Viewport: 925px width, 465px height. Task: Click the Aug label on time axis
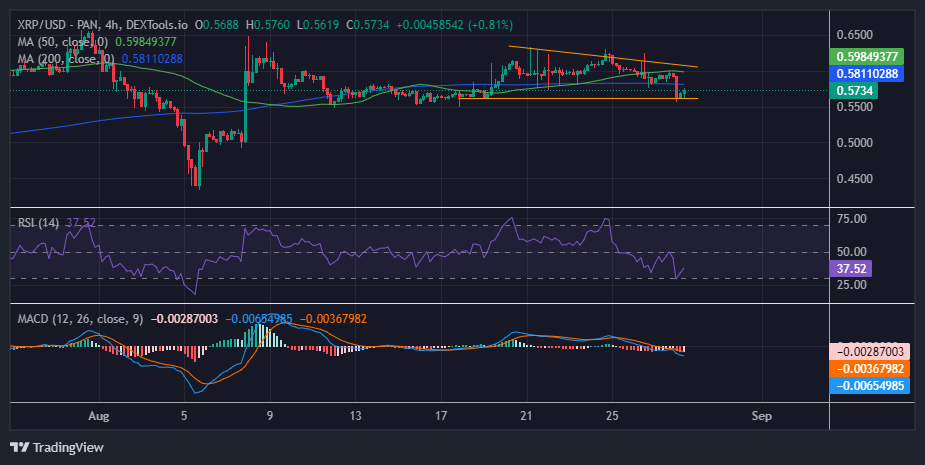click(99, 416)
